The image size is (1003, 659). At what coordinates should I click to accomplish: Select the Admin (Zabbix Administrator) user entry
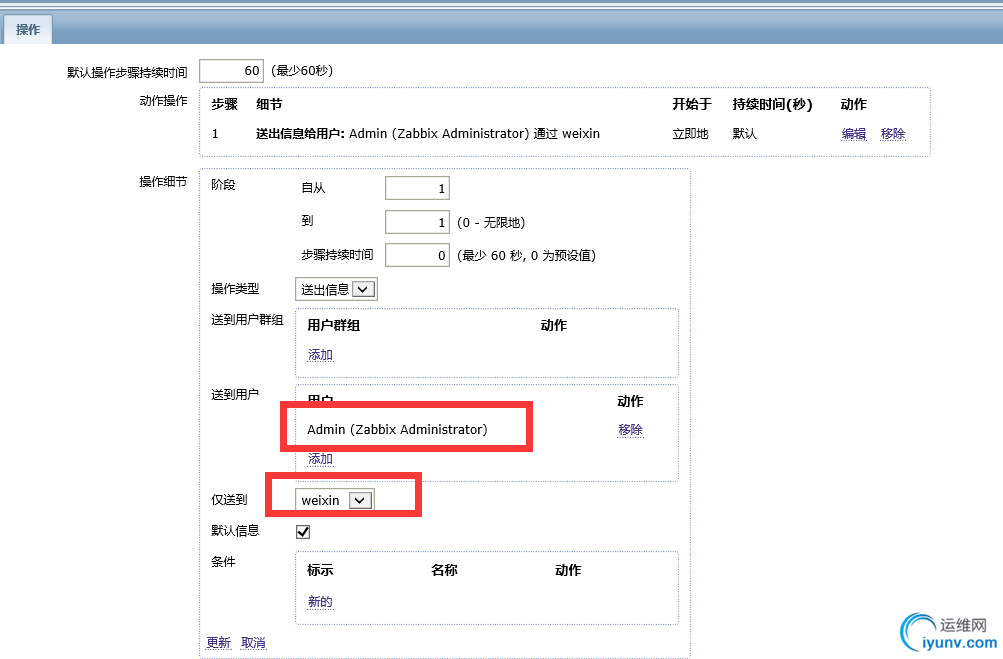pos(397,429)
